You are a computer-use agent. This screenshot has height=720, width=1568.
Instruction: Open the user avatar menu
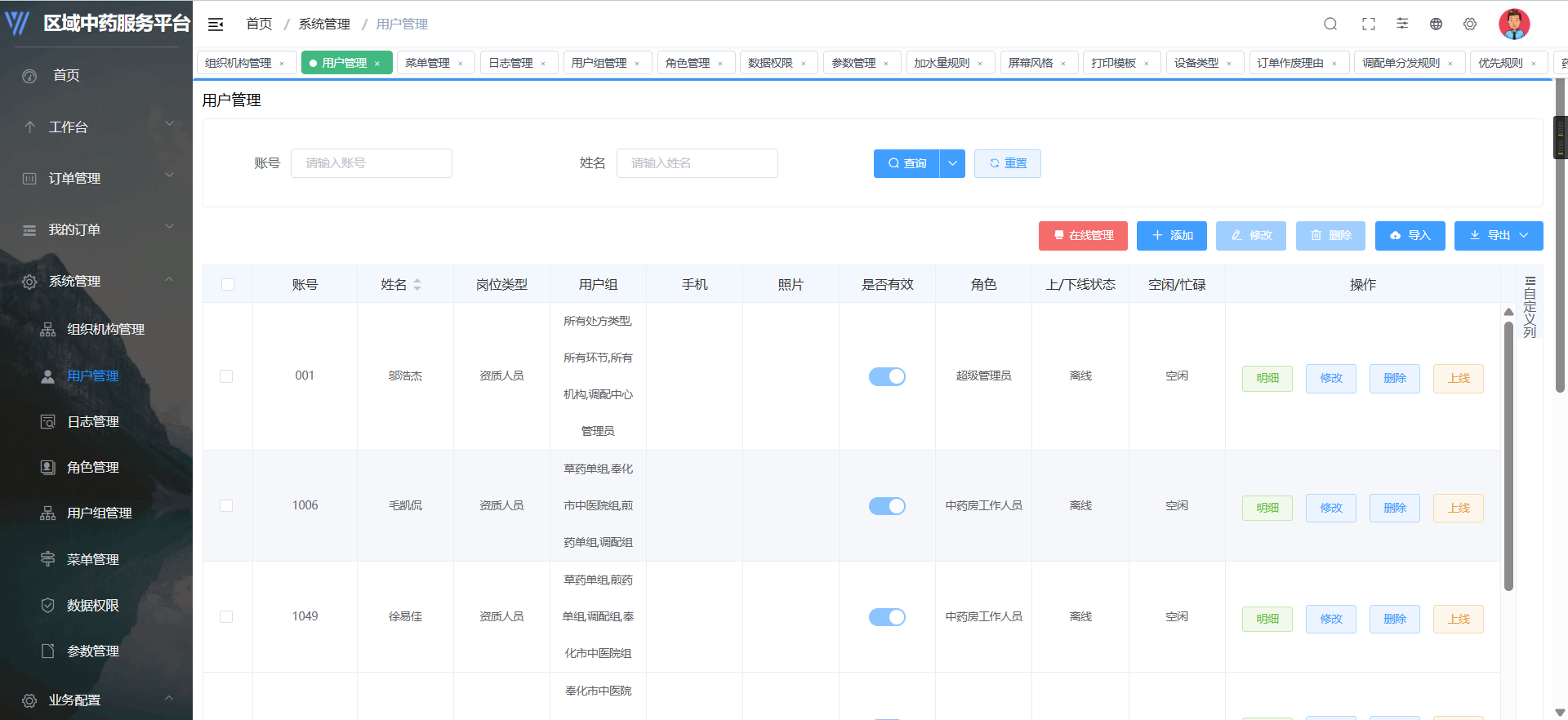coord(1514,24)
